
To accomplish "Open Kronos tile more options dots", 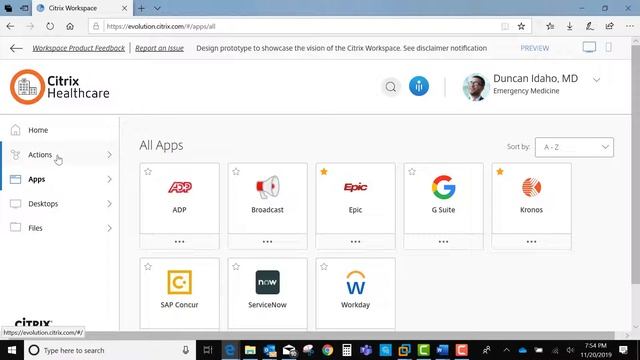I will tap(531, 242).
